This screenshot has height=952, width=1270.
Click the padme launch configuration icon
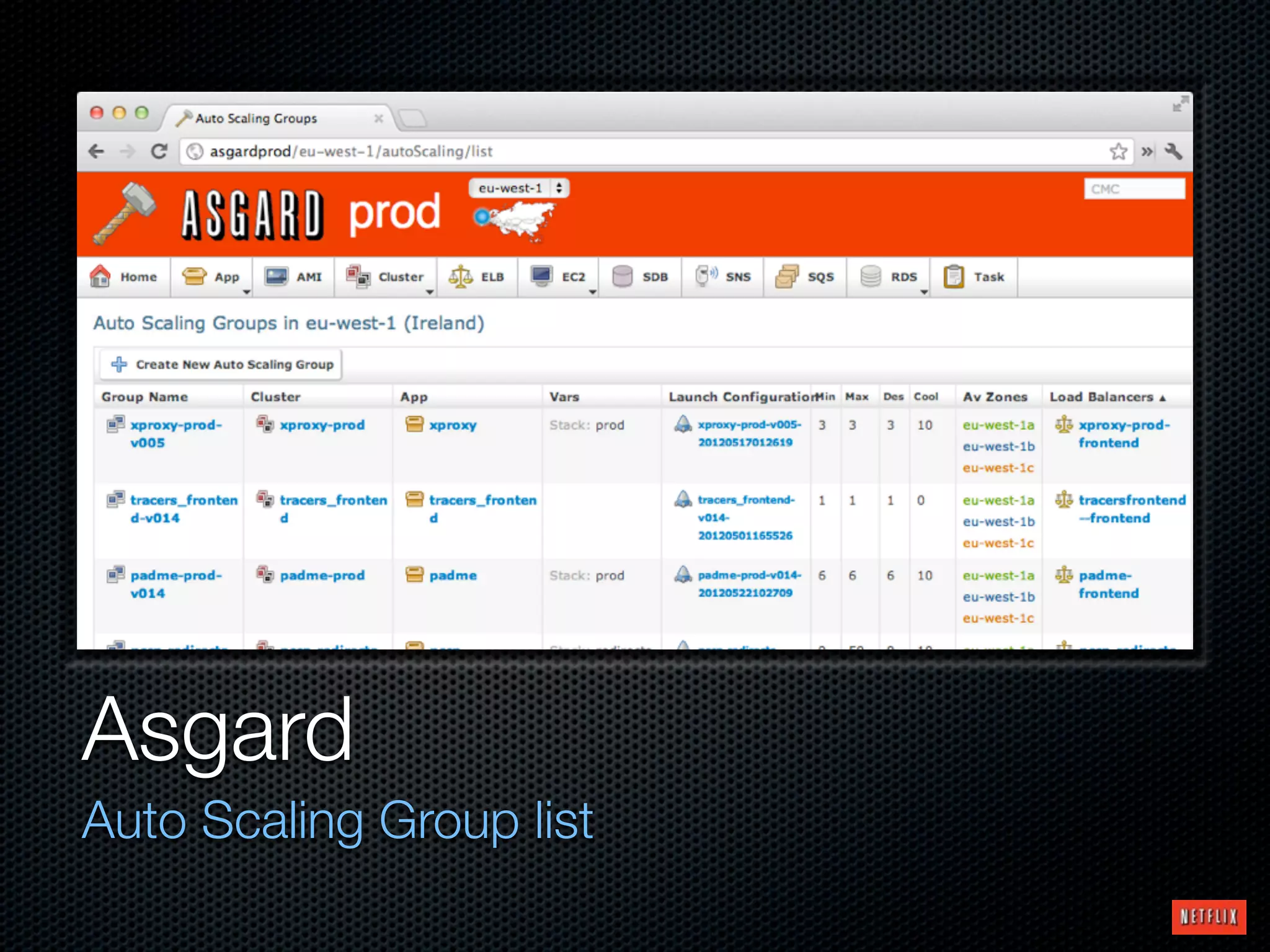pyautogui.click(x=683, y=575)
